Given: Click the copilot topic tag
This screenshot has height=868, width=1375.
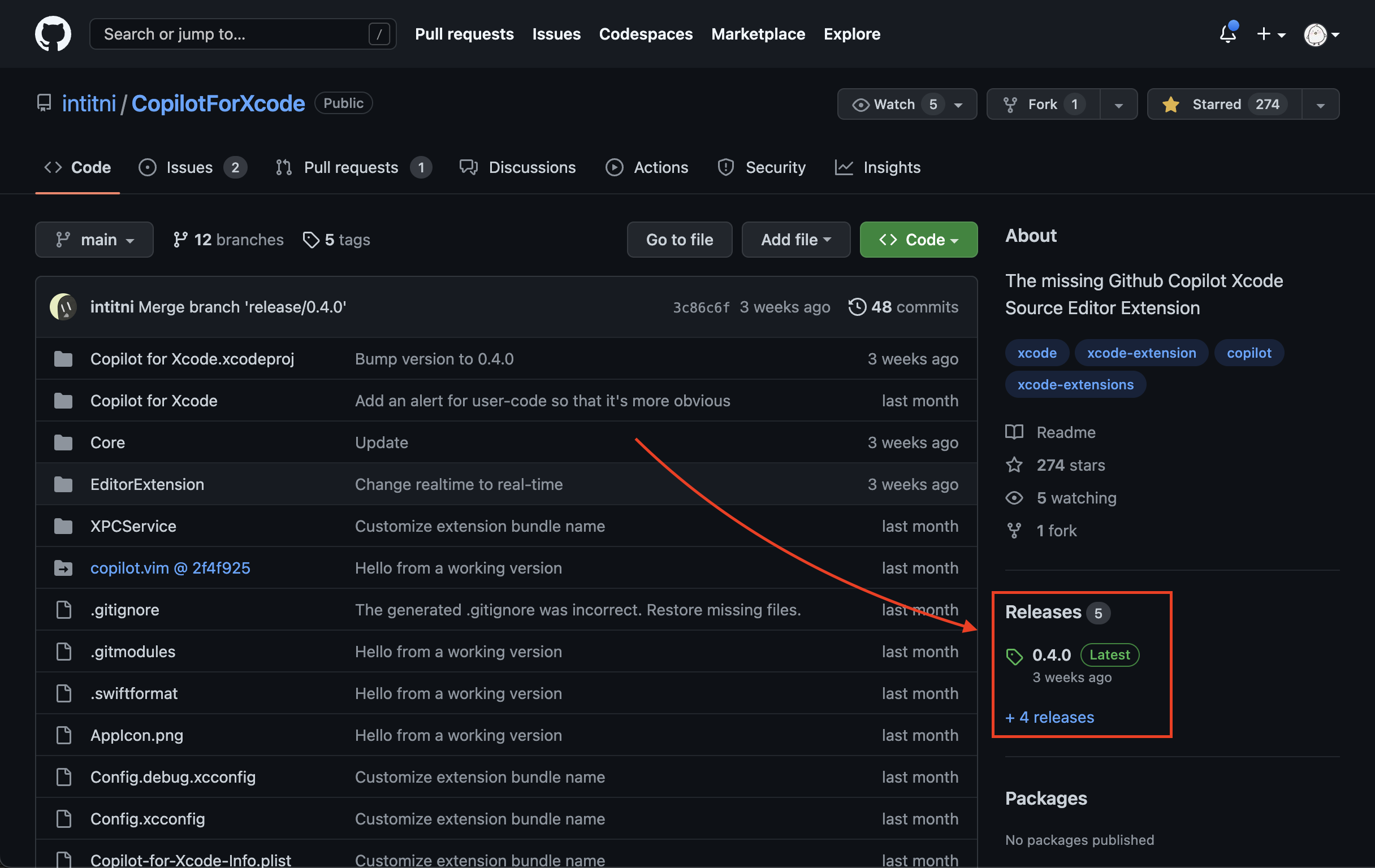Looking at the screenshot, I should click(x=1248, y=353).
